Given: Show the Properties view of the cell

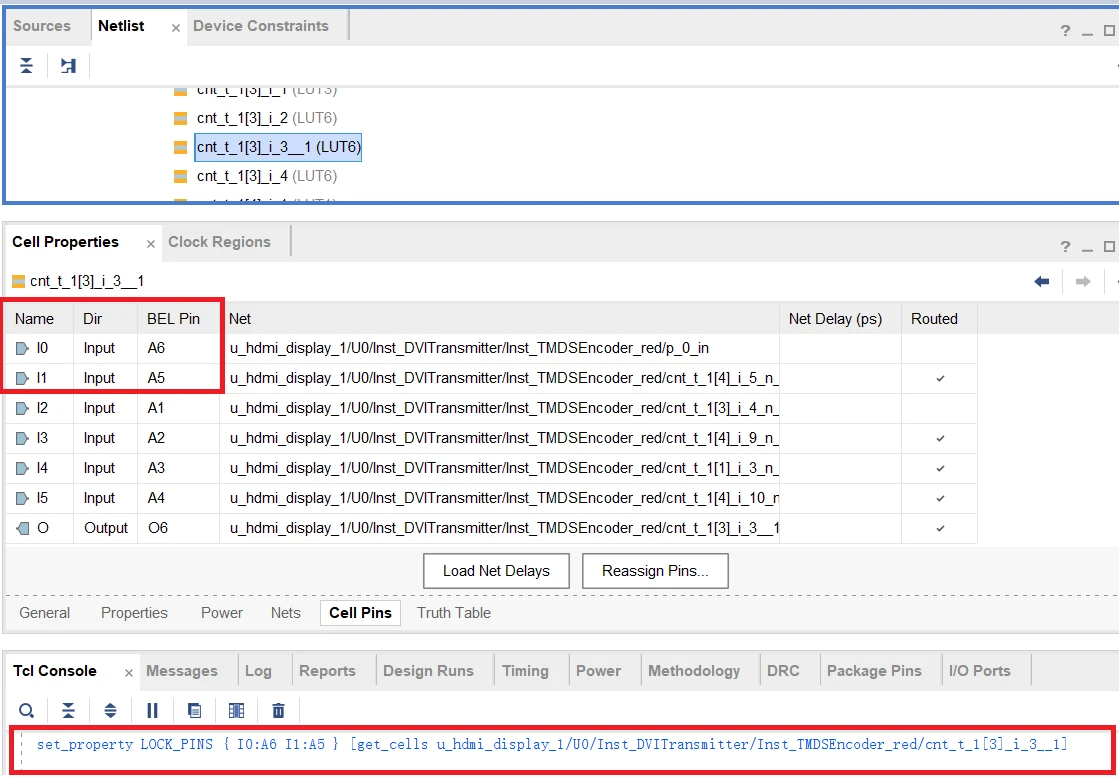Looking at the screenshot, I should pyautogui.click(x=134, y=613).
